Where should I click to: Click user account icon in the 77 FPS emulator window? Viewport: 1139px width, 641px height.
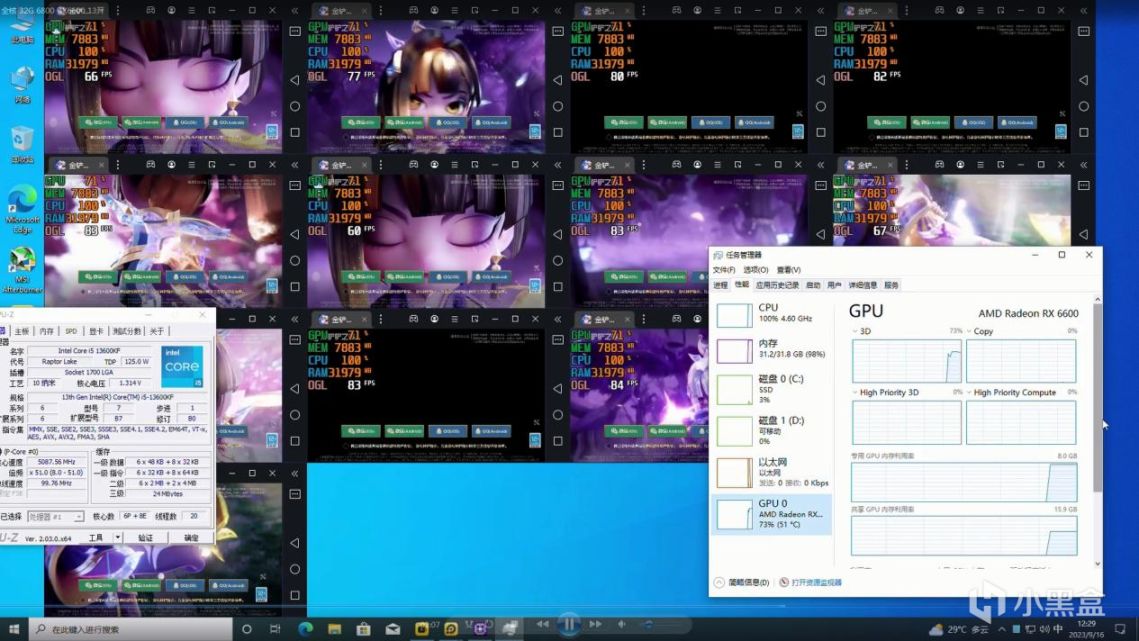[434, 11]
